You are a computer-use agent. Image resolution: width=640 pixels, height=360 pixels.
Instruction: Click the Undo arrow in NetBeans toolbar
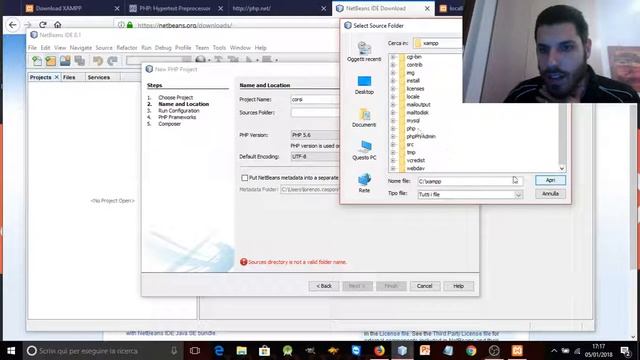click(98, 61)
